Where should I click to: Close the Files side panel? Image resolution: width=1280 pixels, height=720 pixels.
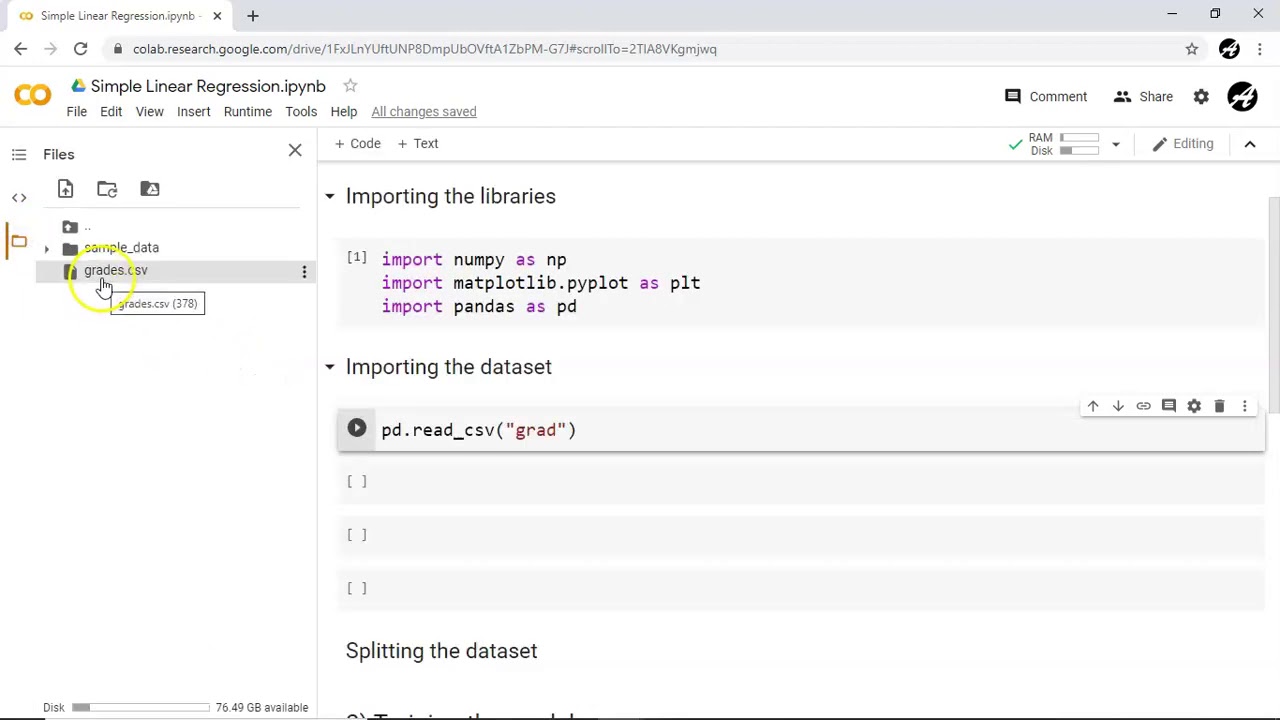pos(295,151)
